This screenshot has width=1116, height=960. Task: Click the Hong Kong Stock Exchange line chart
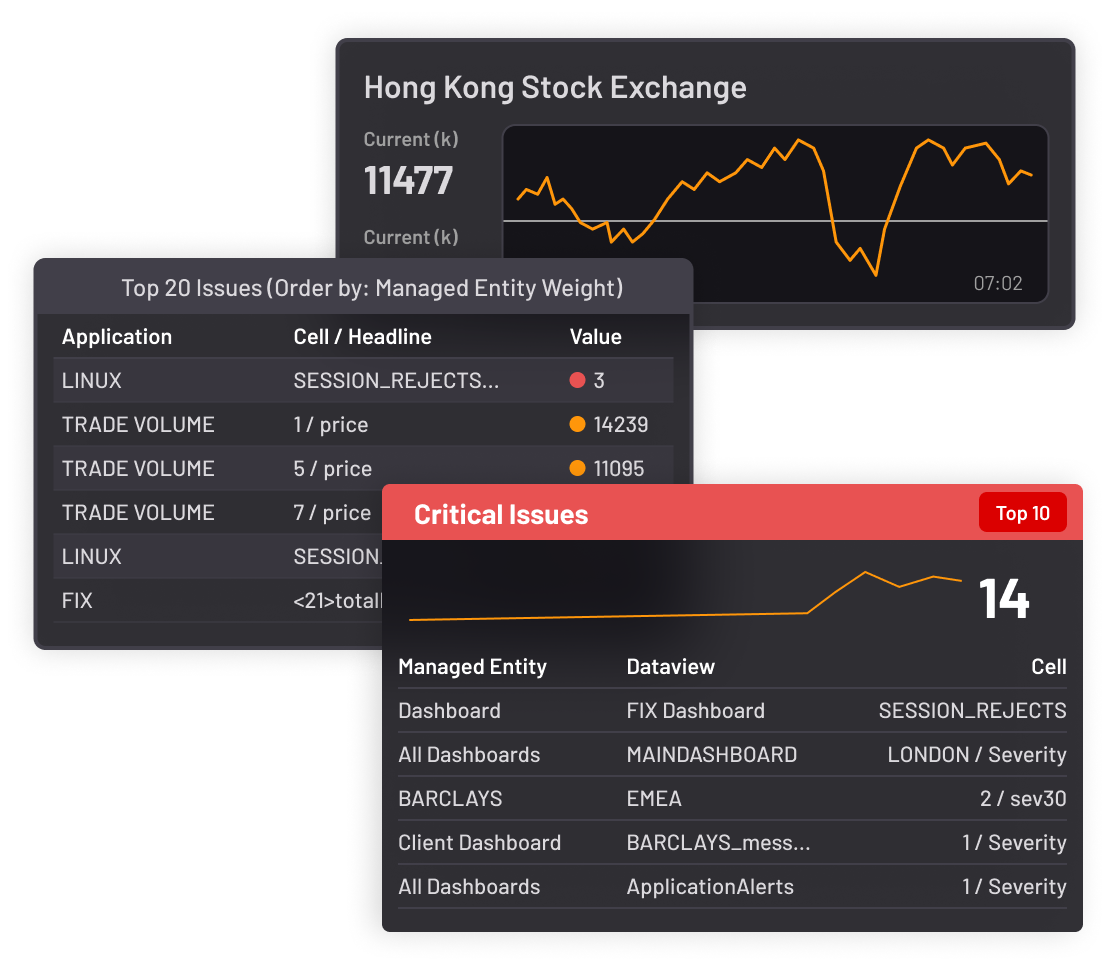(774, 212)
